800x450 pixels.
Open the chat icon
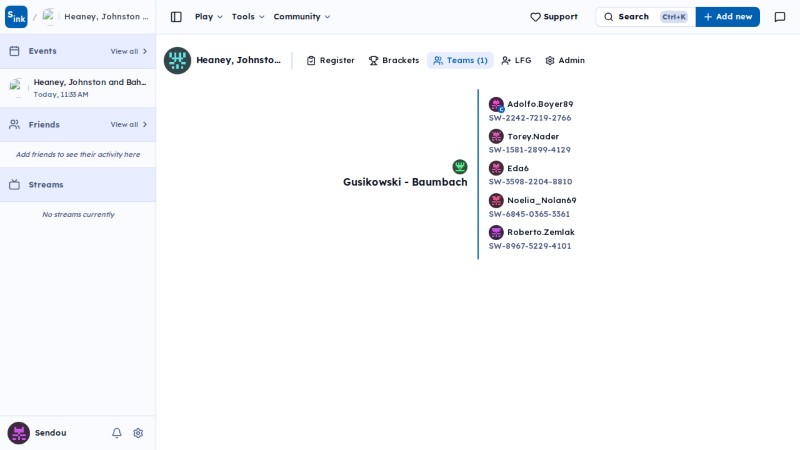[780, 17]
